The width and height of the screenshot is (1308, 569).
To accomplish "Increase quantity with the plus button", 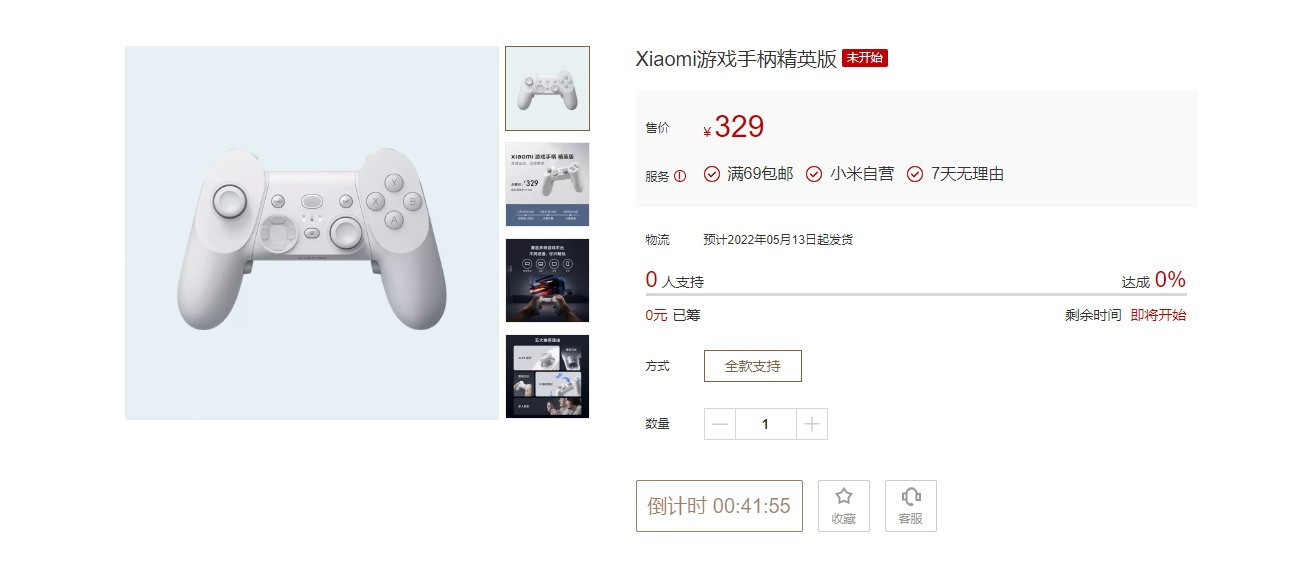I will click(x=812, y=424).
